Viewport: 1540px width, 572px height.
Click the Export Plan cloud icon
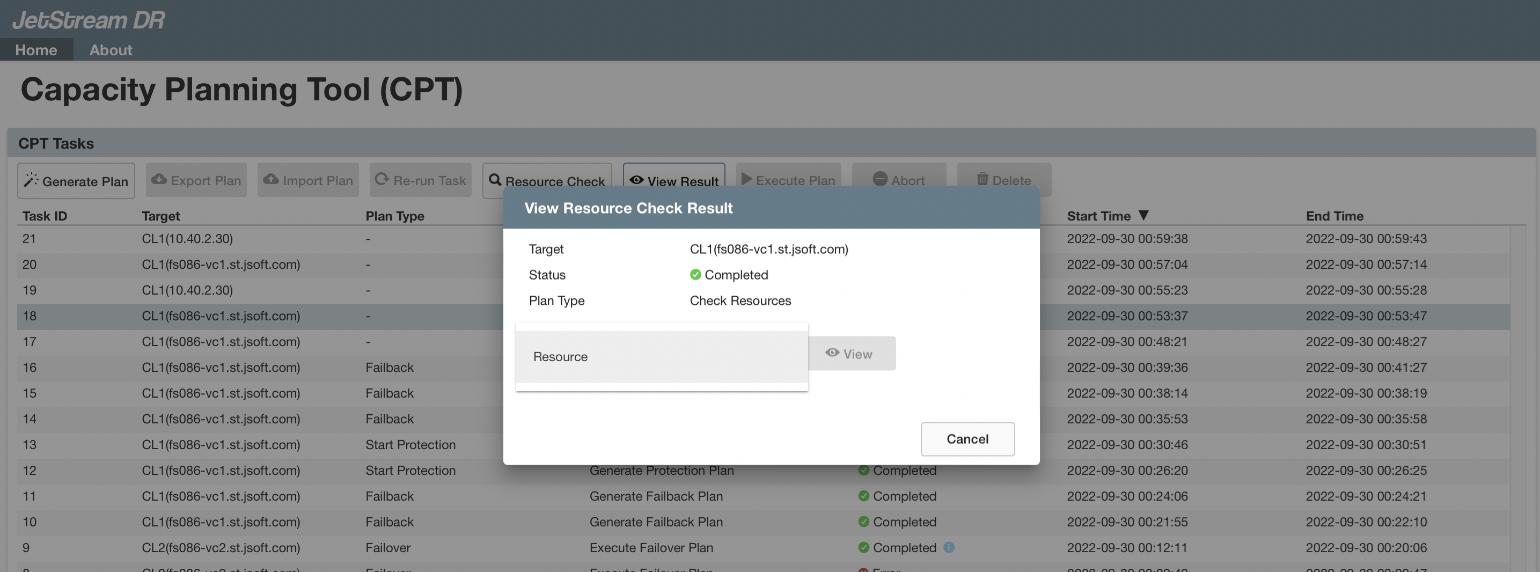pyautogui.click(x=159, y=180)
